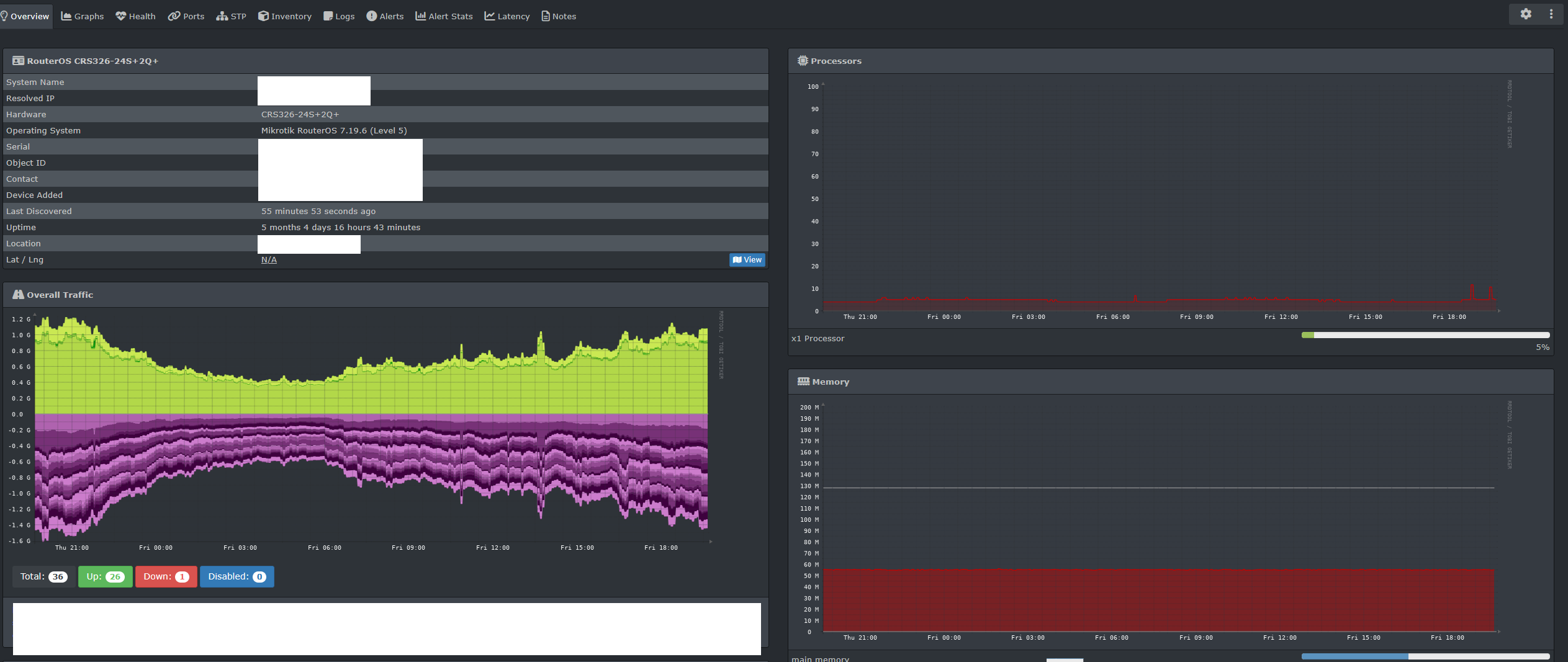
Task: Open the Notes tab
Action: pos(559,16)
